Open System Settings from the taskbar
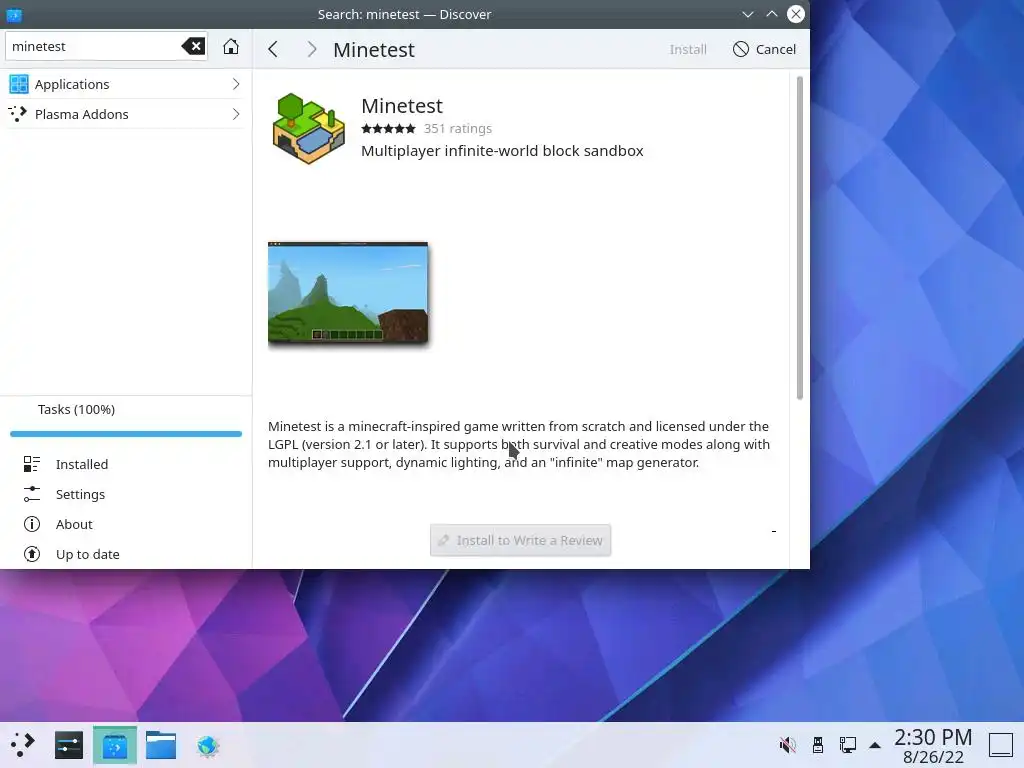 click(69, 745)
